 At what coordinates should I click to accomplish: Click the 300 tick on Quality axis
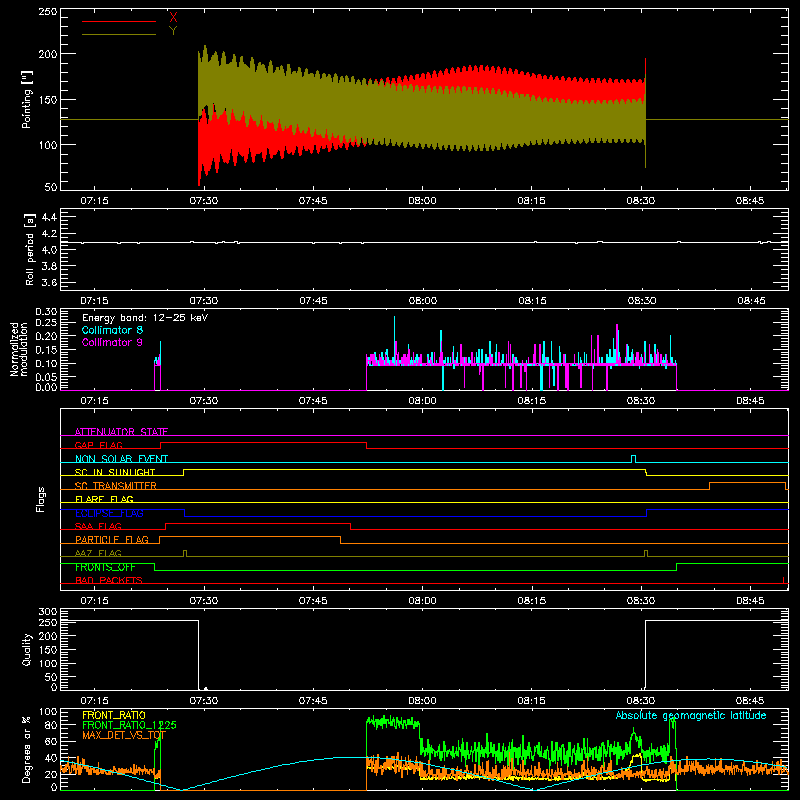tap(48, 612)
